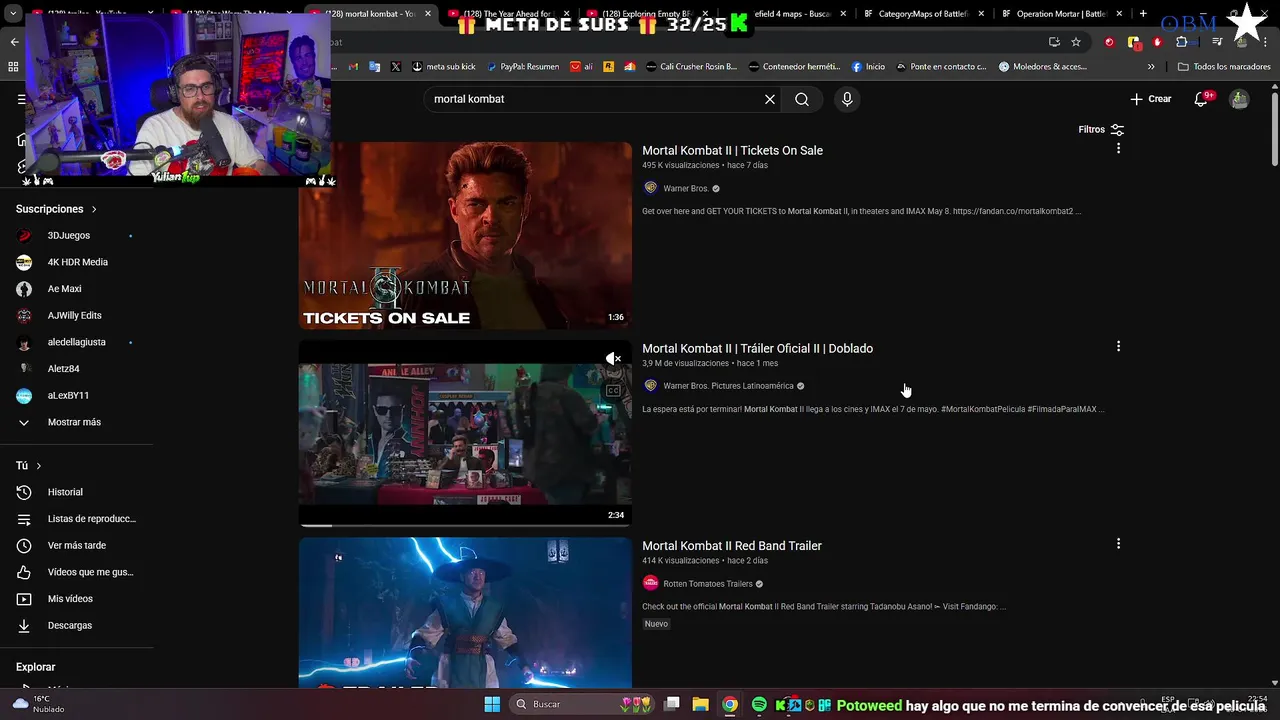
Task: Open Spotify from the taskbar
Action: 759,704
